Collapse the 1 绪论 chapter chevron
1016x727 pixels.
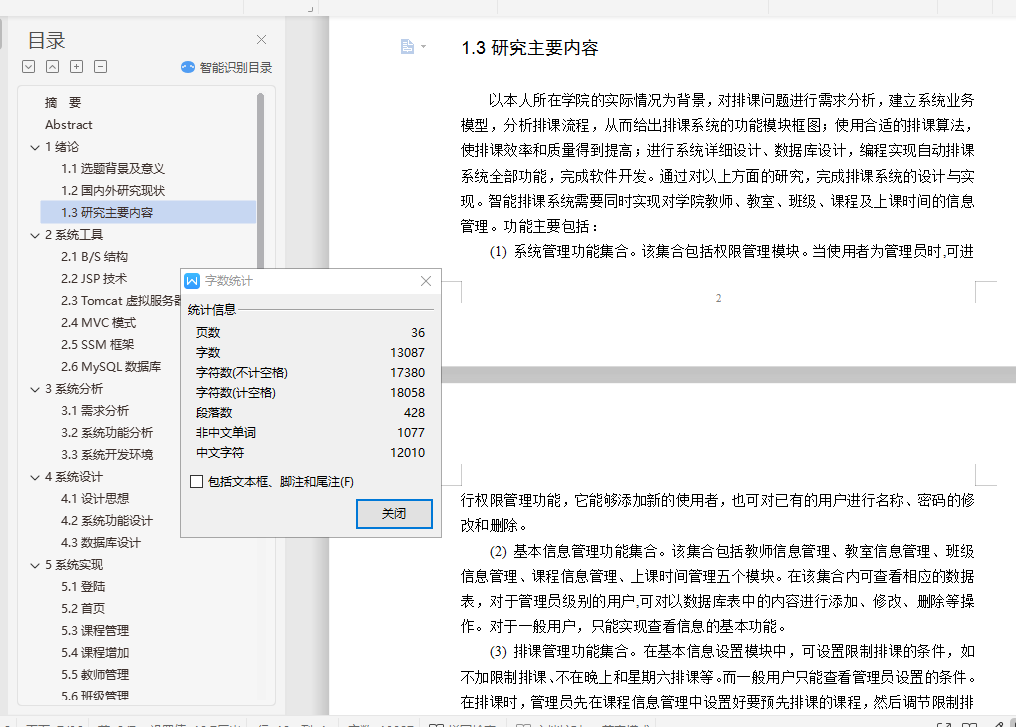pyautogui.click(x=35, y=148)
